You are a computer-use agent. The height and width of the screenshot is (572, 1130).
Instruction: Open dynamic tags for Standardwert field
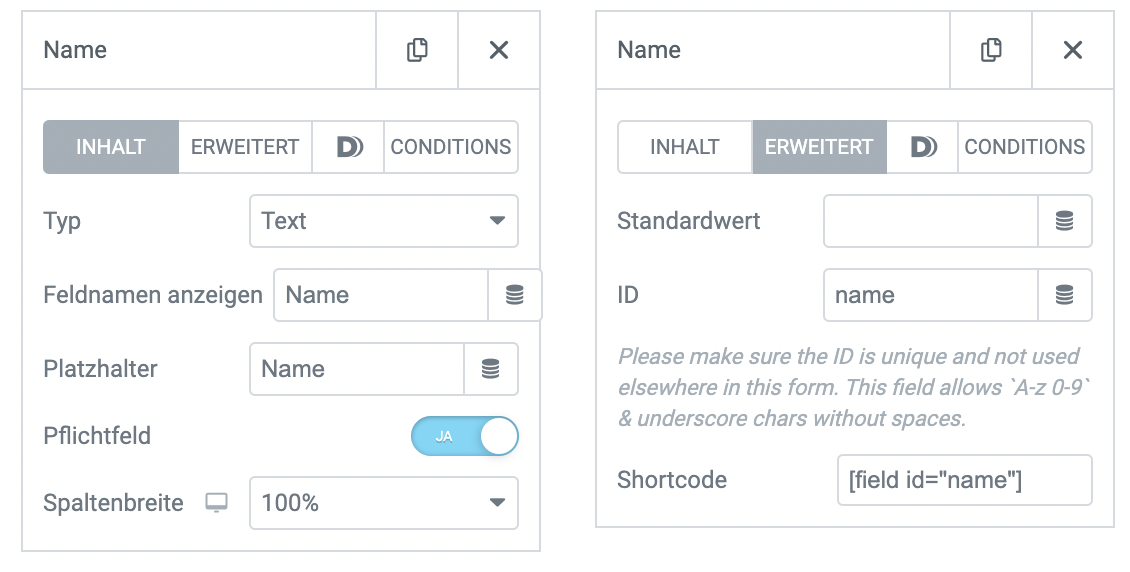[1064, 220]
